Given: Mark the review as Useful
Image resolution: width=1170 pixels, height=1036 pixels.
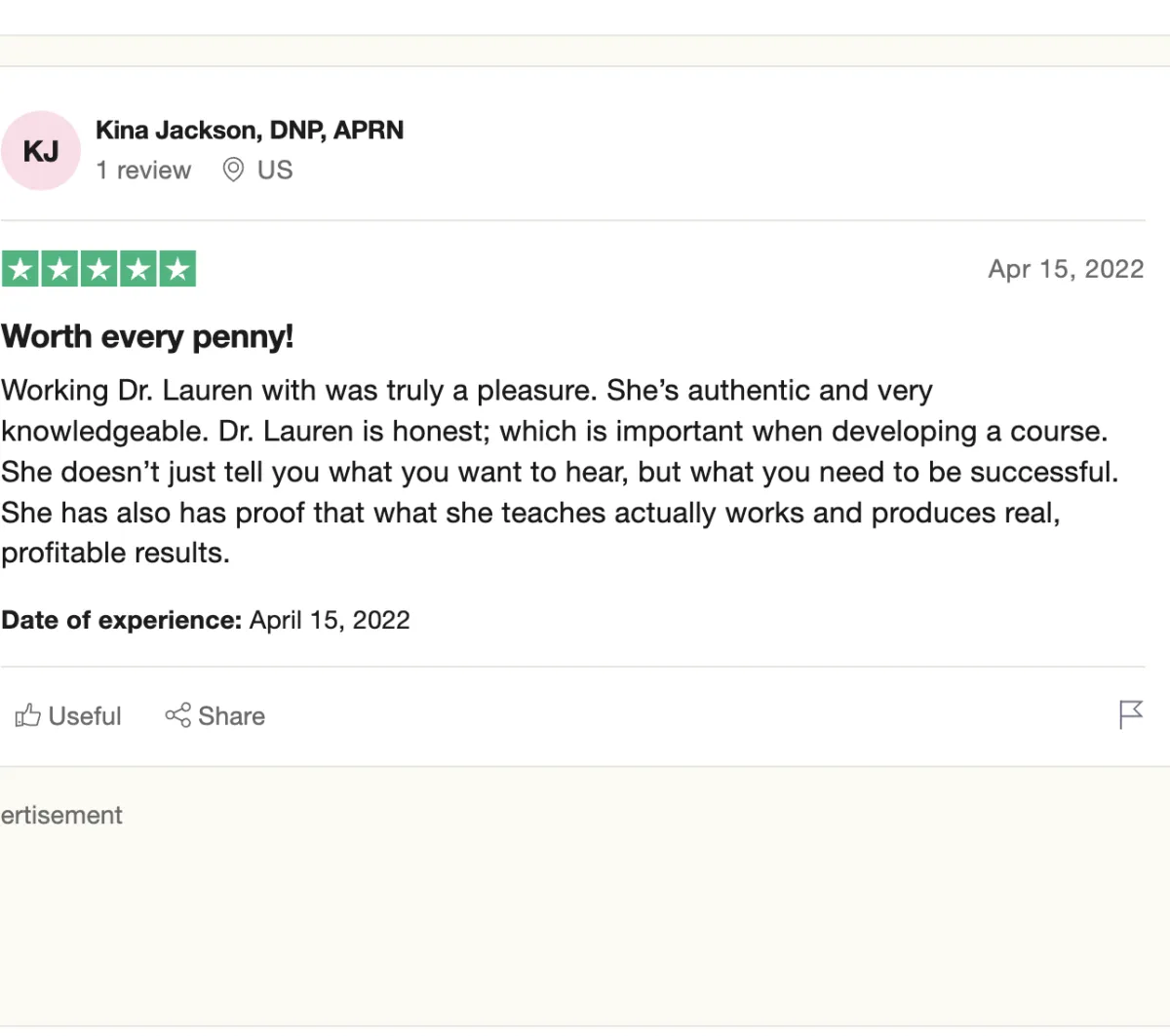Looking at the screenshot, I should pos(68,715).
